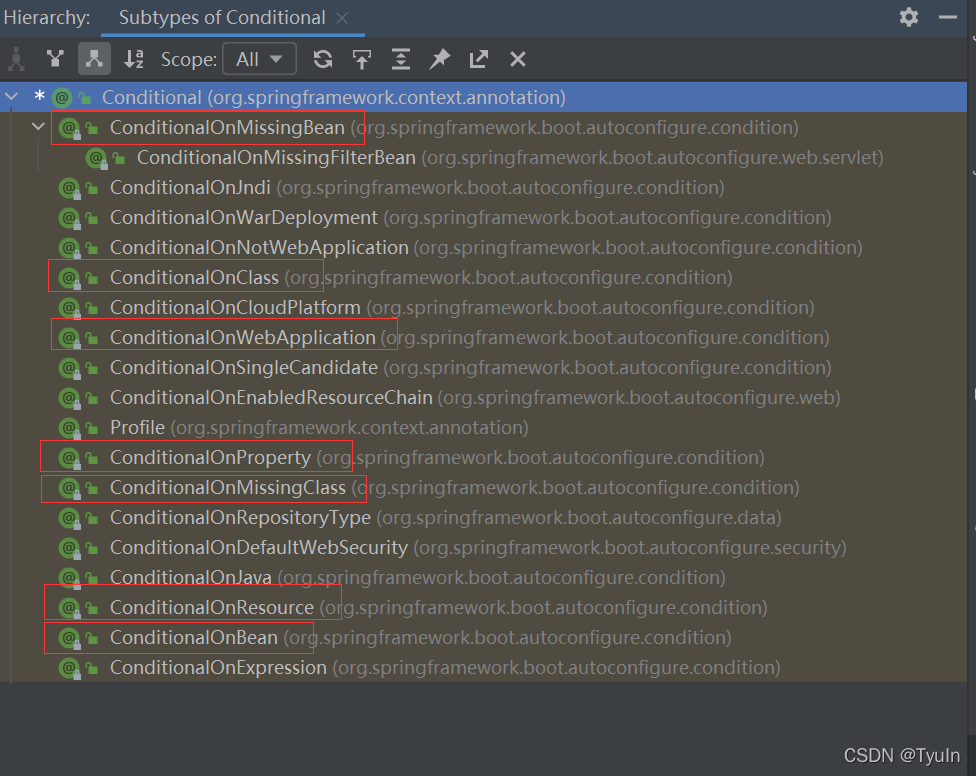Open the Scope All dropdown
Screen dimensions: 976x776
tap(259, 59)
